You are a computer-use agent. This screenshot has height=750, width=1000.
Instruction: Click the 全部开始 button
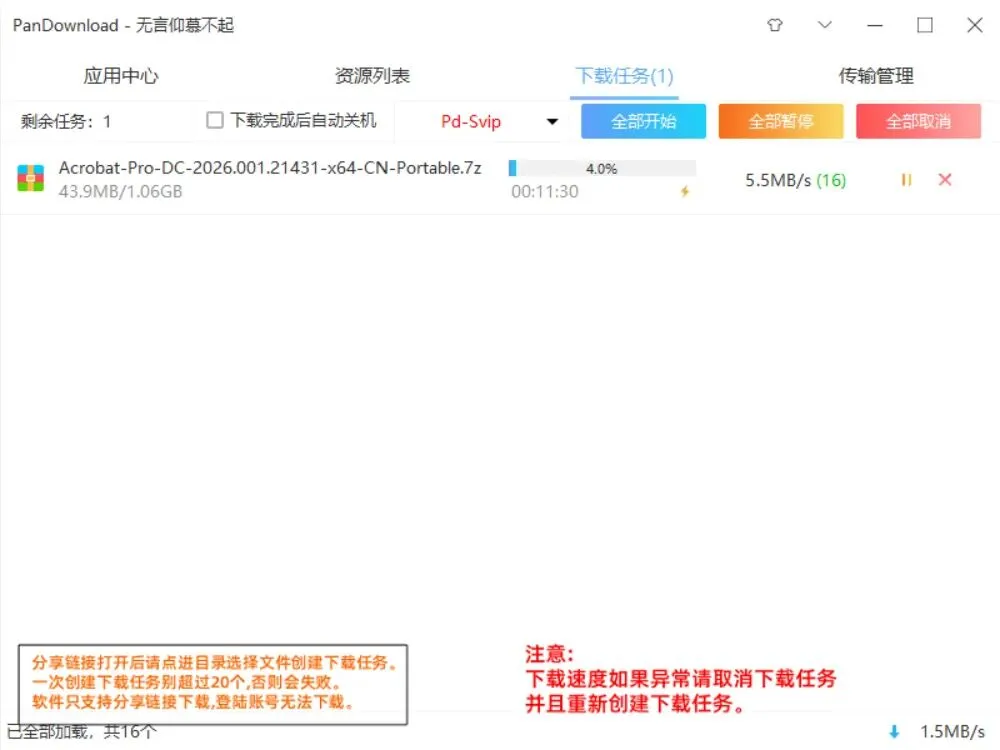click(643, 121)
